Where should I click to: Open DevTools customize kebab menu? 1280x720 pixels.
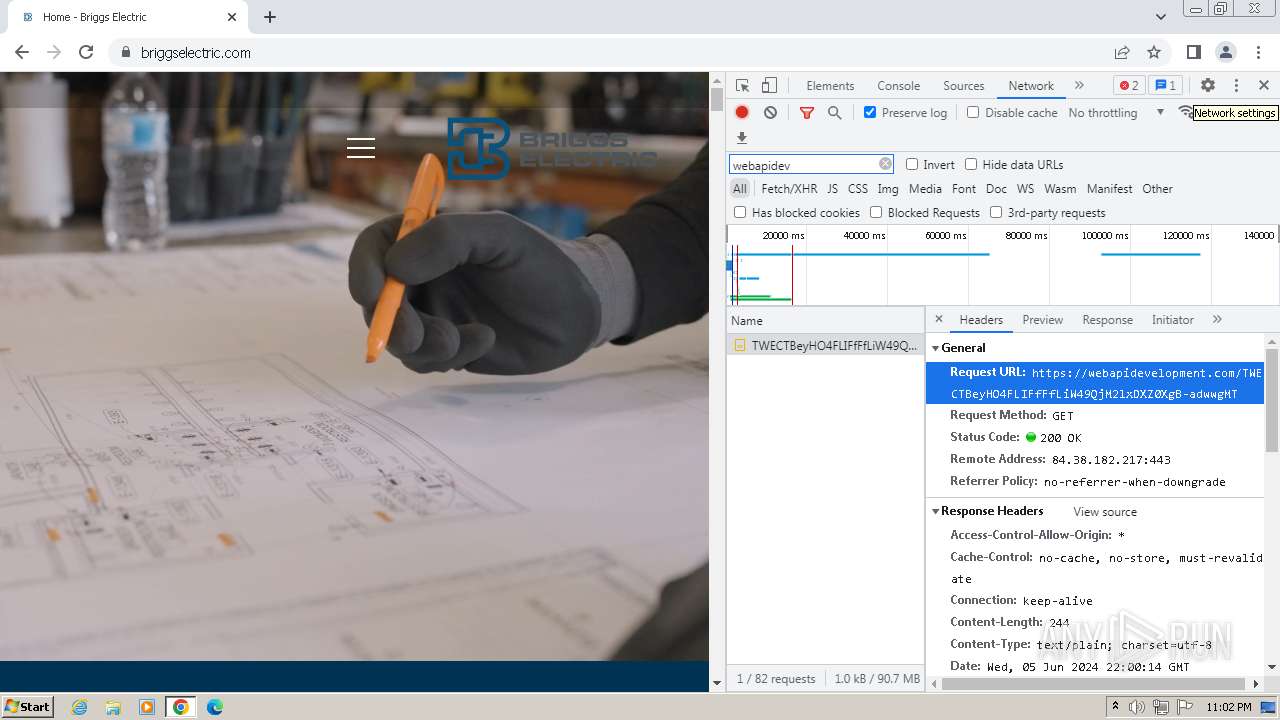tap(1236, 86)
